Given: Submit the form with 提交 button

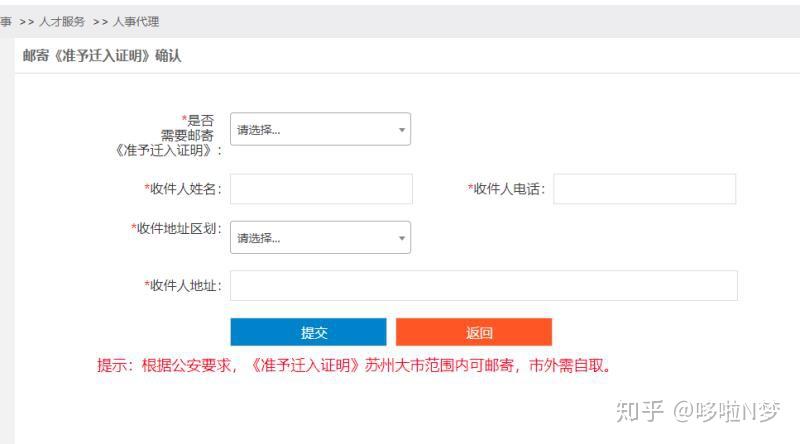Looking at the screenshot, I should pyautogui.click(x=308, y=332).
